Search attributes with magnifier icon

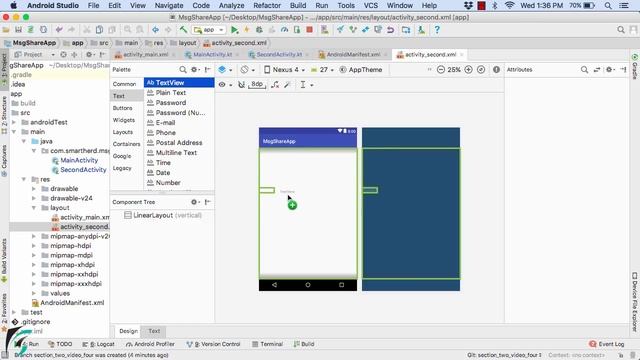point(584,70)
